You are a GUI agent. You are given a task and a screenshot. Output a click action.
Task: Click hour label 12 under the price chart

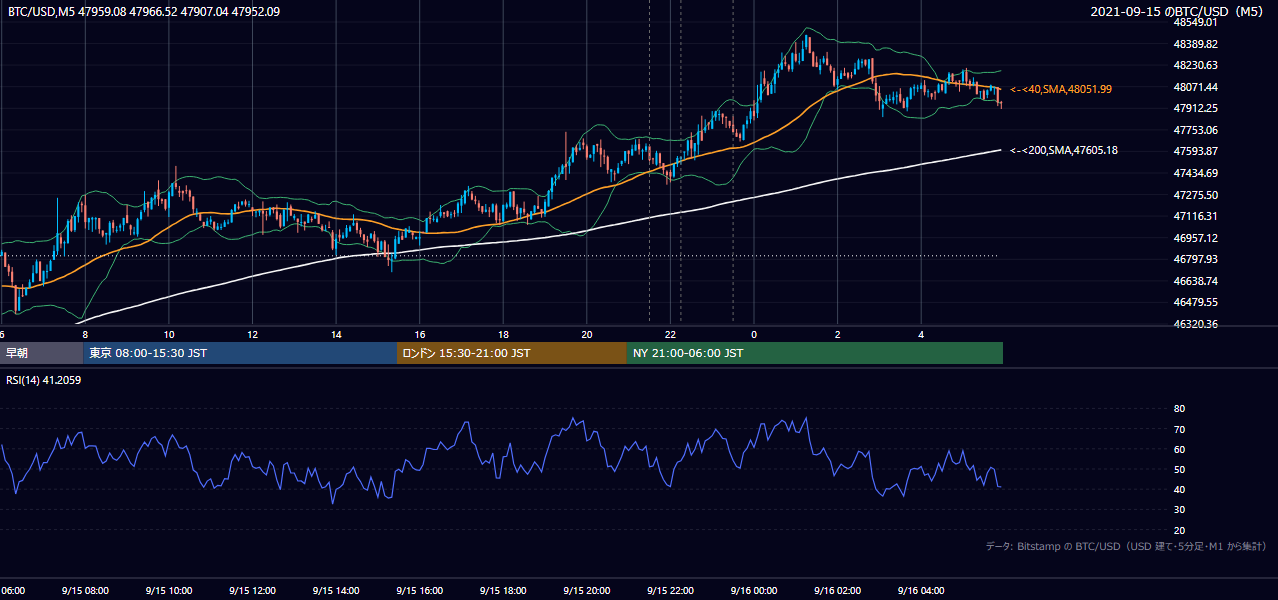[x=253, y=334]
